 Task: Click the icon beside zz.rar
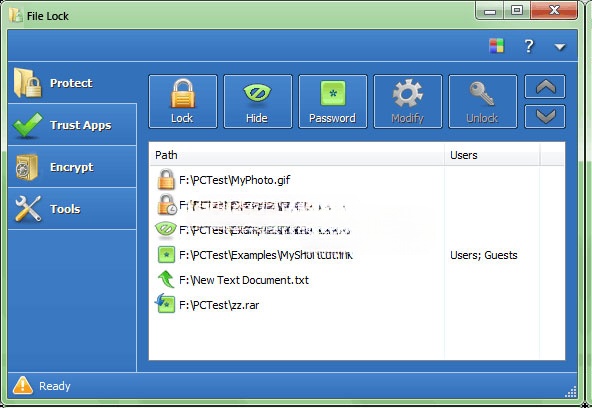coord(165,303)
